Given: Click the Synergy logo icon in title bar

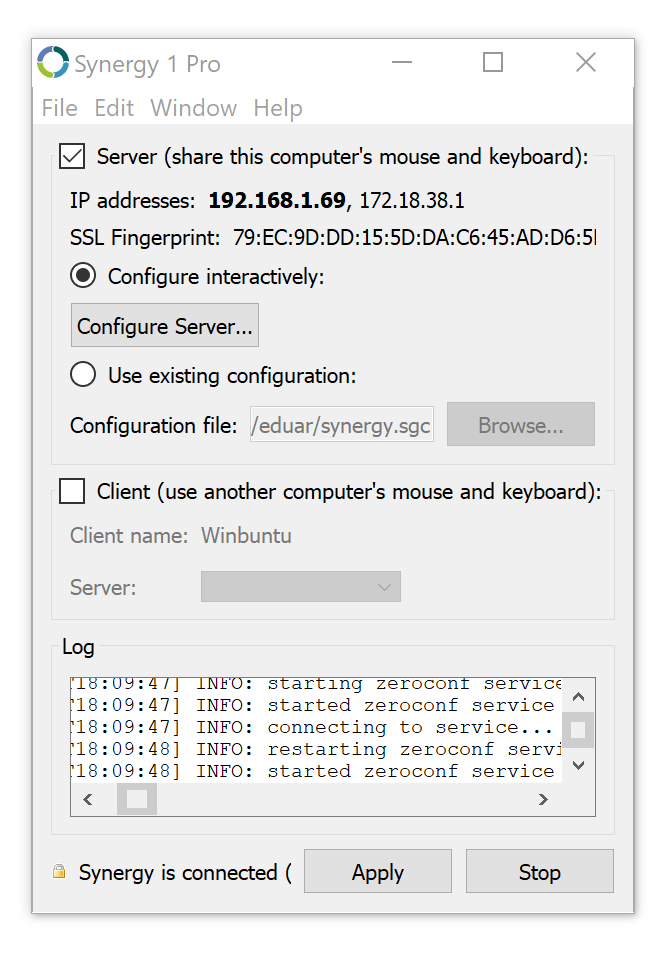Looking at the screenshot, I should click(x=53, y=63).
